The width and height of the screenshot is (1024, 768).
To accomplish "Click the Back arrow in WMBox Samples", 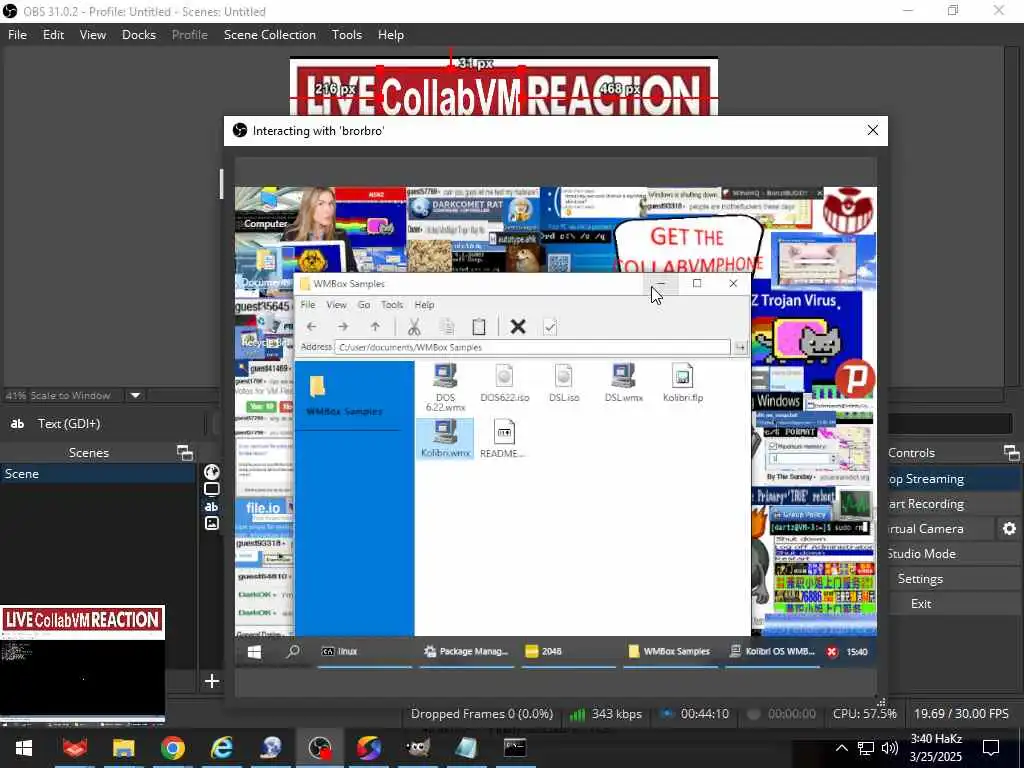I will click(x=312, y=327).
